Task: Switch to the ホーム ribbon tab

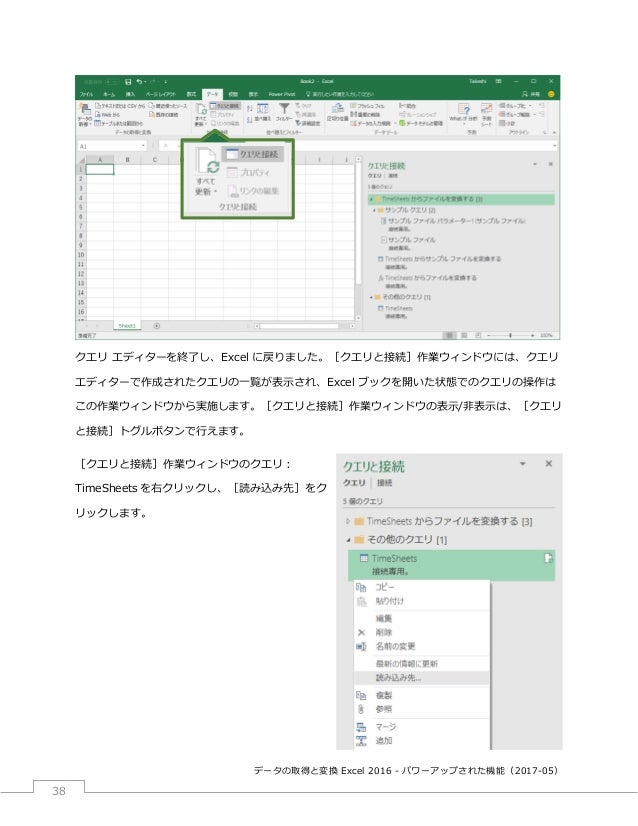Action: (109, 94)
